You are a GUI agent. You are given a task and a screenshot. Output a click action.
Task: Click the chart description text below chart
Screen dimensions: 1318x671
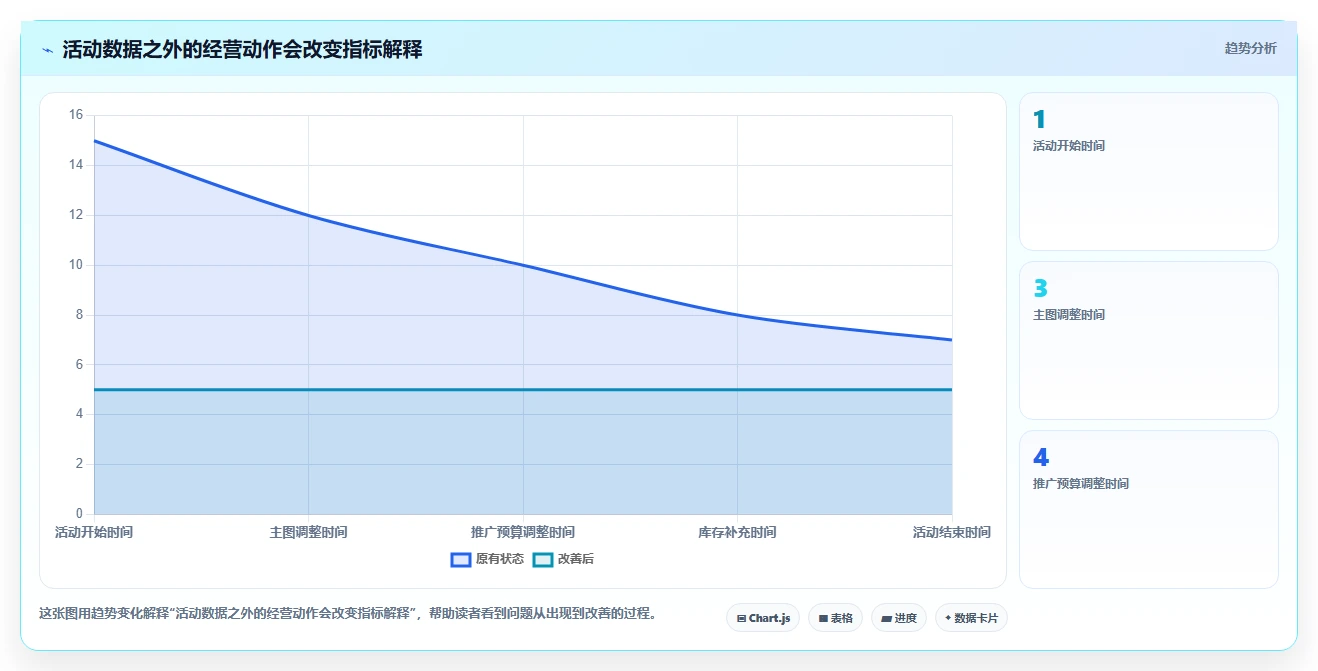point(347,613)
